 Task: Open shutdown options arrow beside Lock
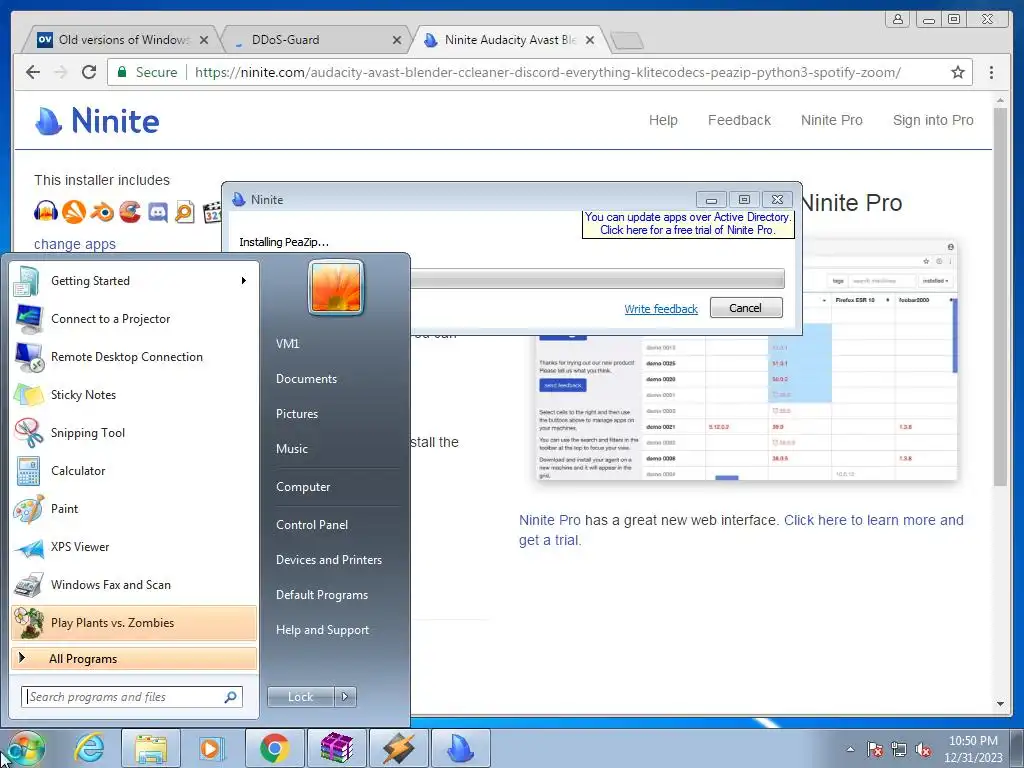345,697
